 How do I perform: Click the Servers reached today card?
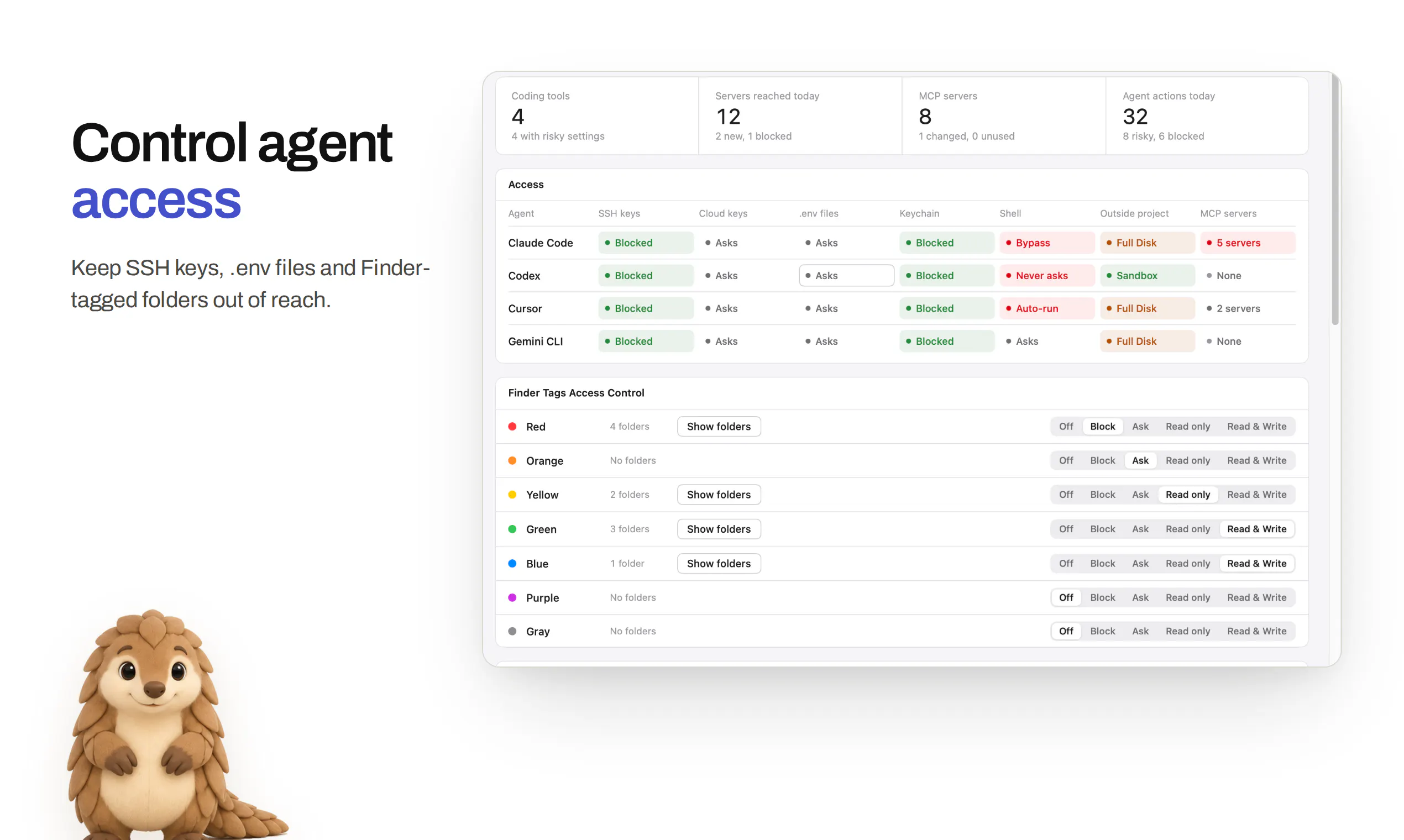tap(800, 116)
